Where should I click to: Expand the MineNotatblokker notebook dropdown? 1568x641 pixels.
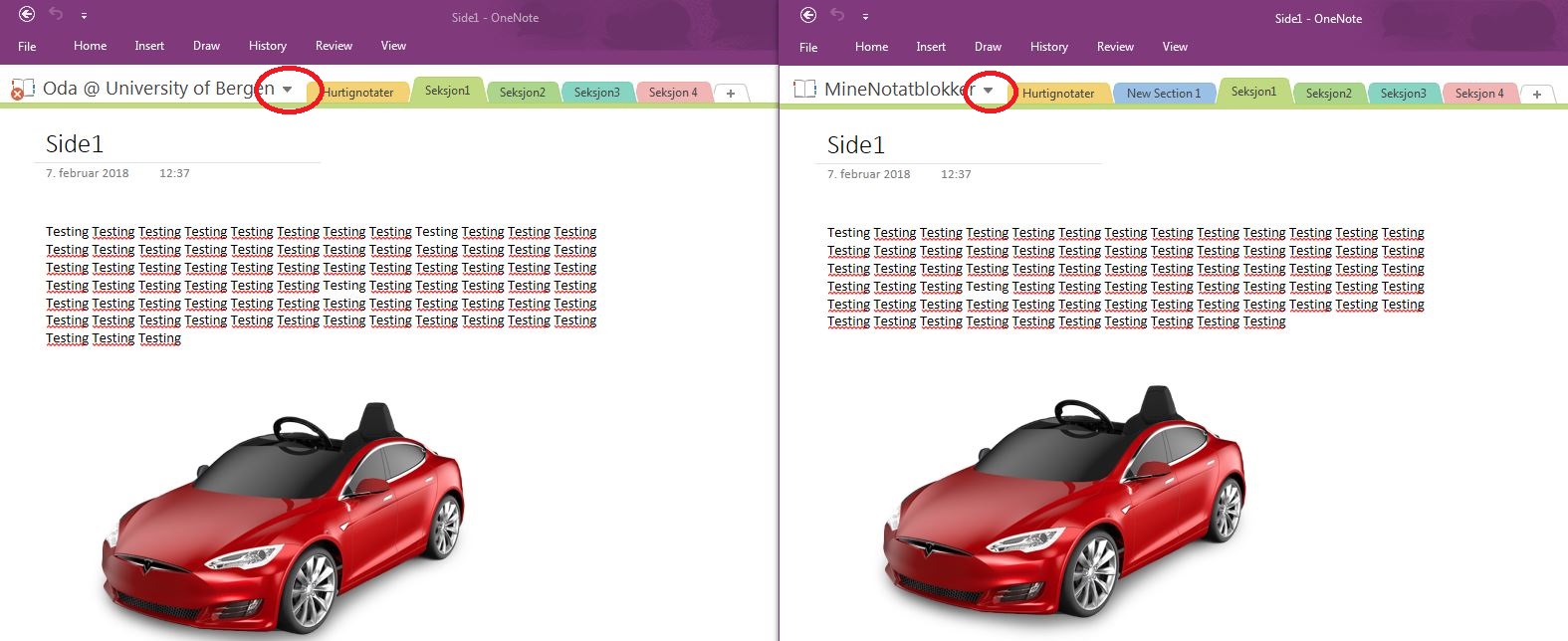[989, 91]
